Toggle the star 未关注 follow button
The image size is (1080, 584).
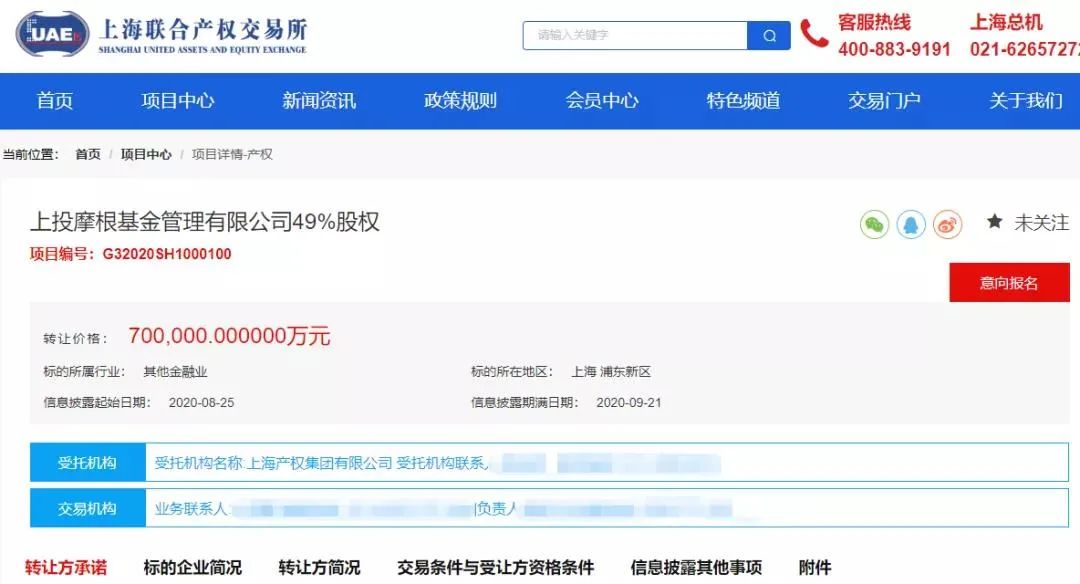1027,222
